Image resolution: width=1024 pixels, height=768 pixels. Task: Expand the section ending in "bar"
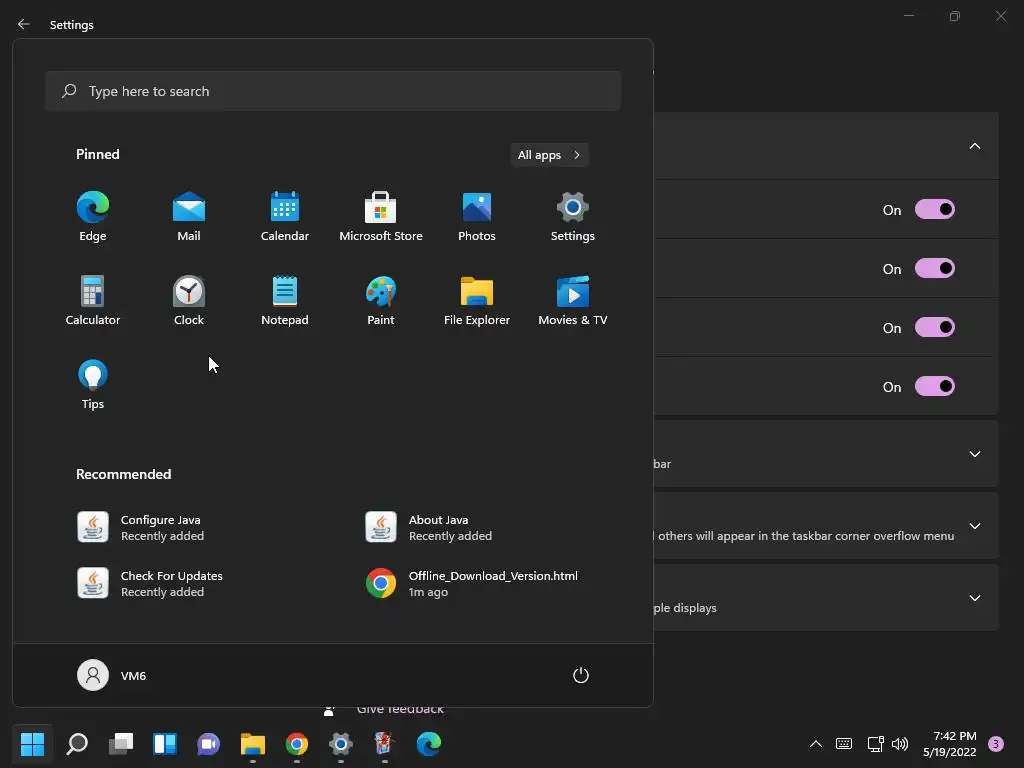click(974, 454)
